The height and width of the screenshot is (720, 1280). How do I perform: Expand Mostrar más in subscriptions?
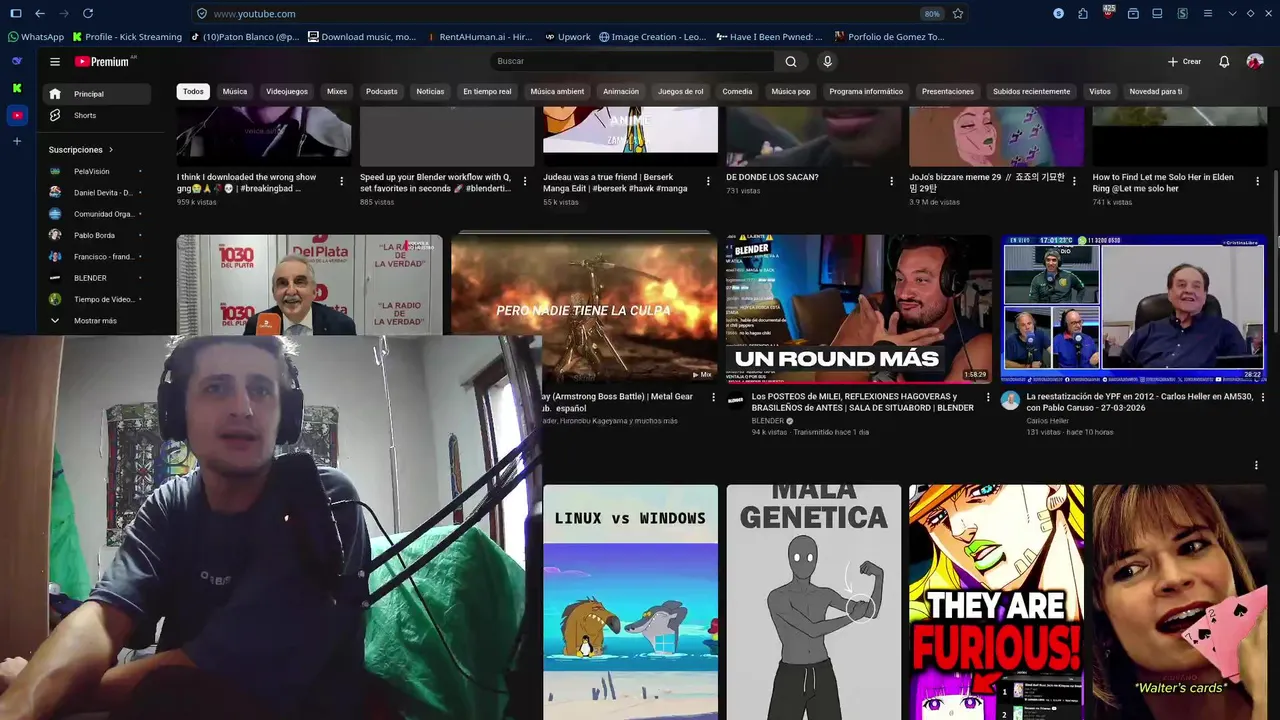[97, 321]
